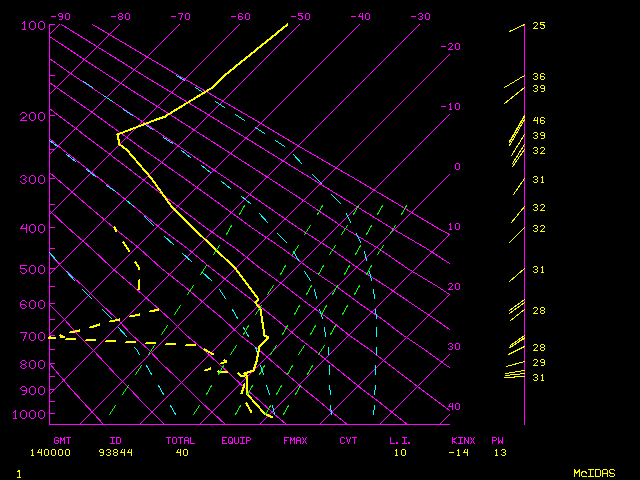Select the KINX value -14
Viewport: 640px width, 480px height.
tap(460, 452)
